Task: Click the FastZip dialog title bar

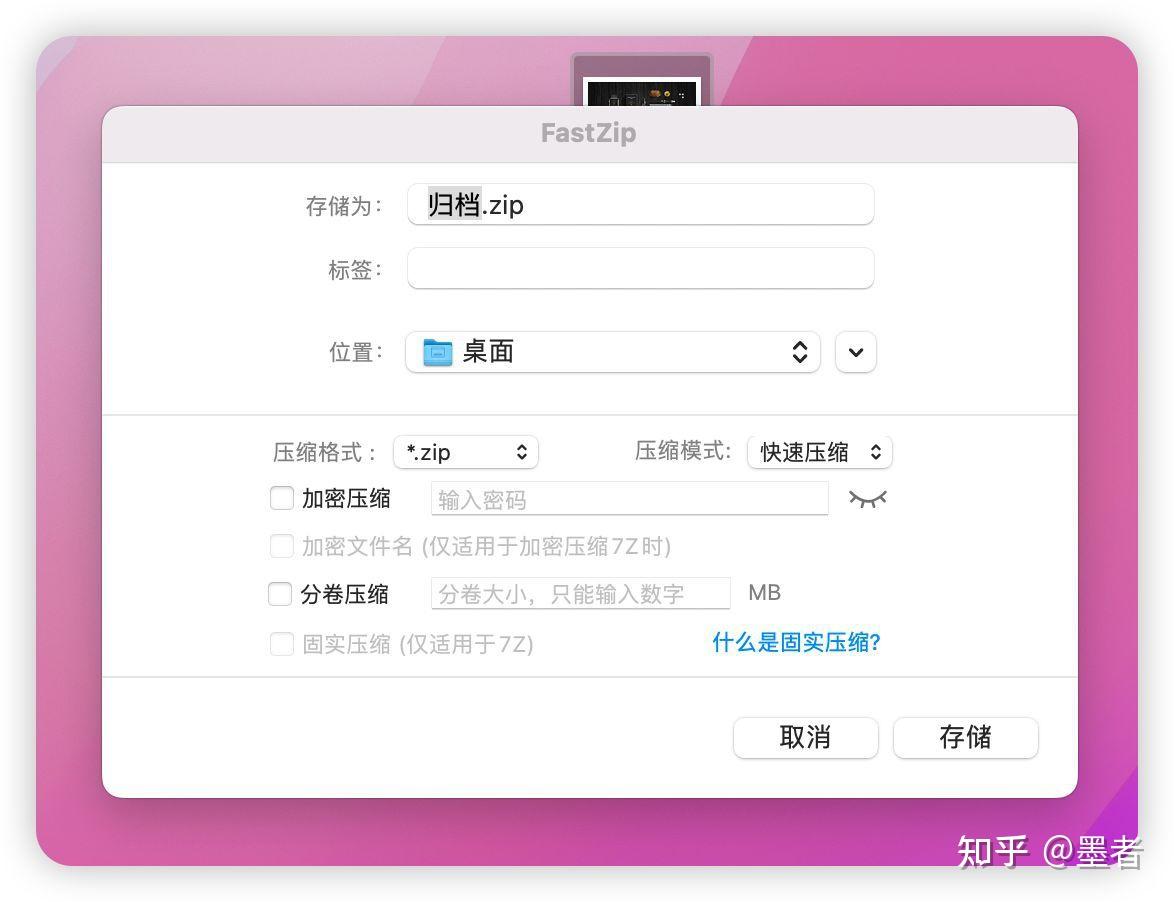Action: [x=588, y=132]
